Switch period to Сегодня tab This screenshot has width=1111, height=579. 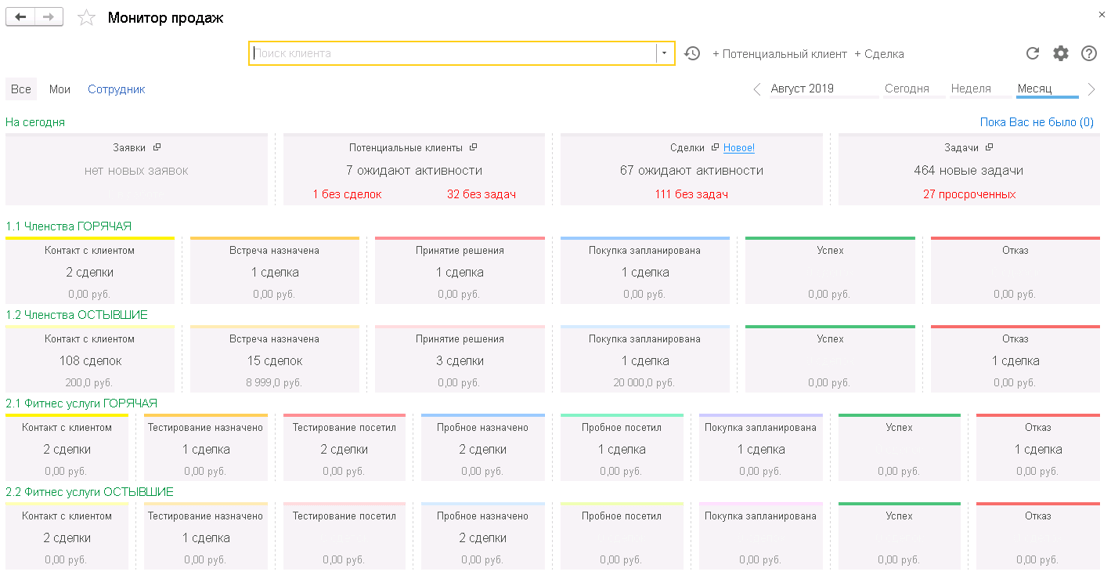click(906, 89)
